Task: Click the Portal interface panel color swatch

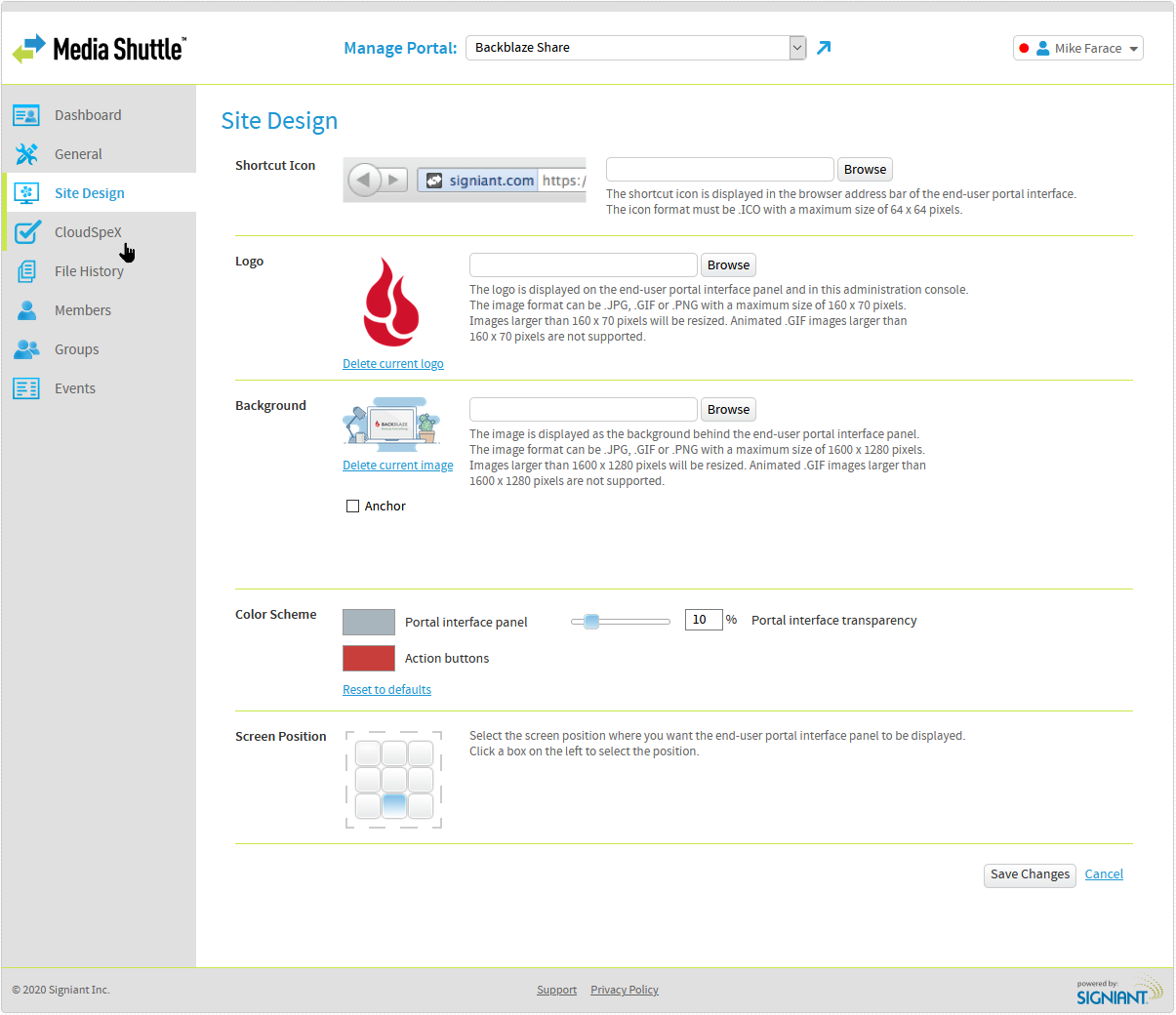Action: 369,622
